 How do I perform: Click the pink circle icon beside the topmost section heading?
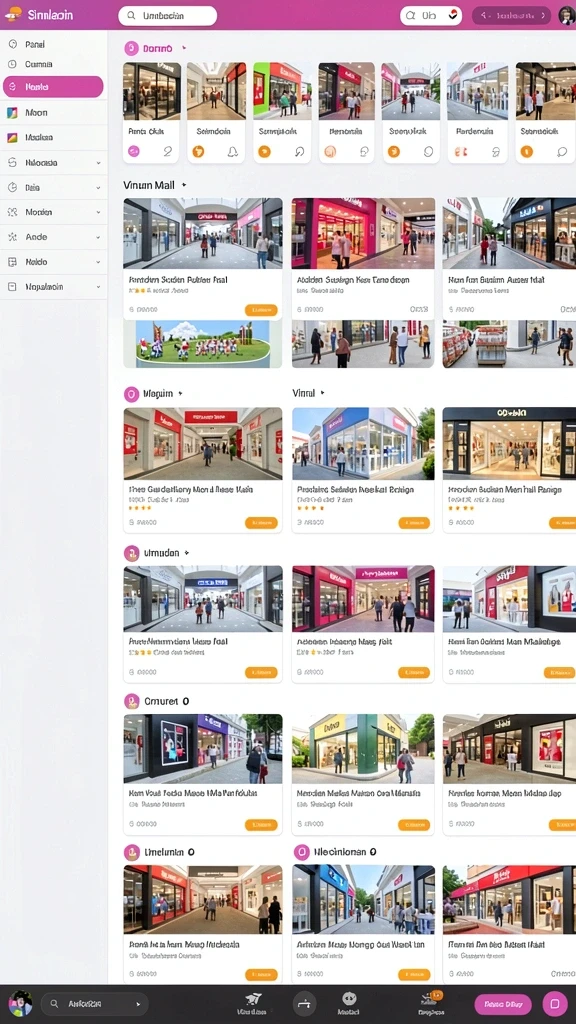coord(131,48)
